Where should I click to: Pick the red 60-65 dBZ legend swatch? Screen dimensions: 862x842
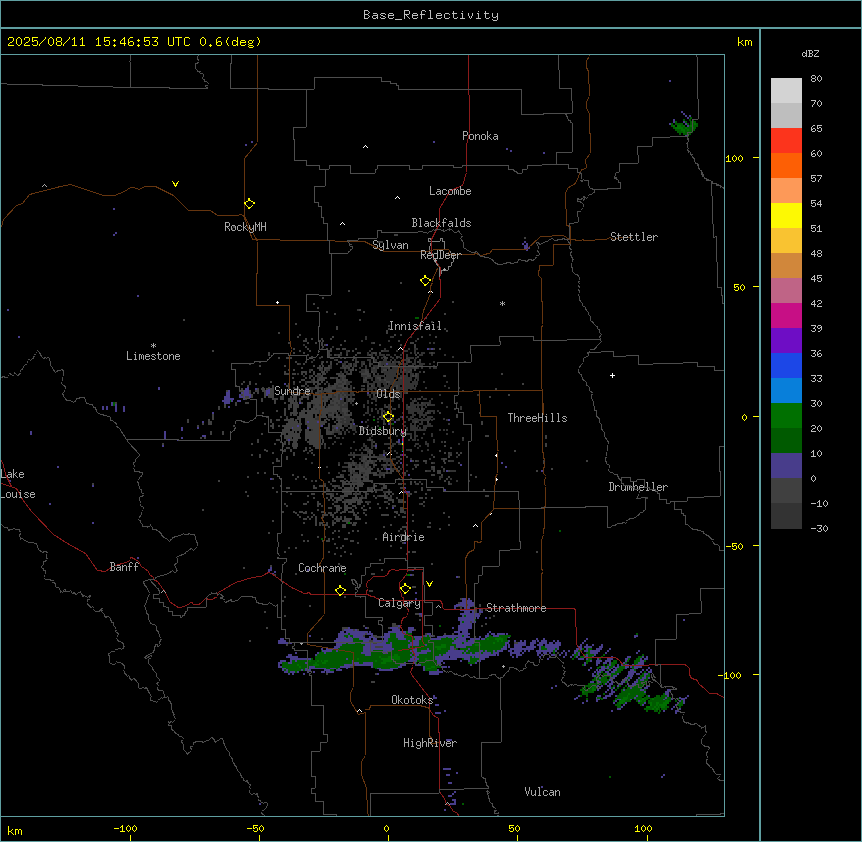coord(786,141)
